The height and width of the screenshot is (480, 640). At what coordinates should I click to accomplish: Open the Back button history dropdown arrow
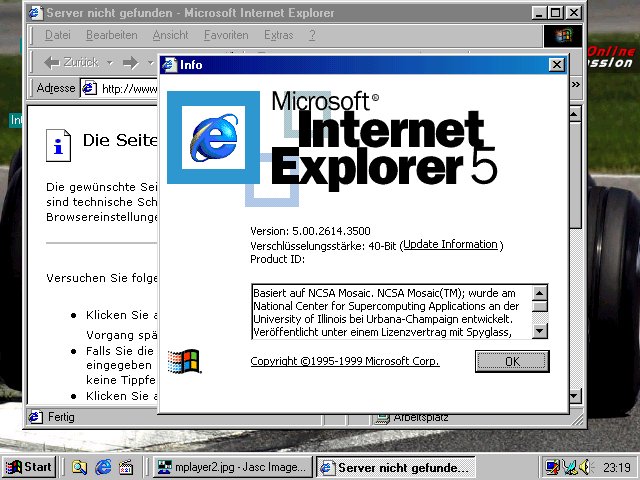click(109, 62)
